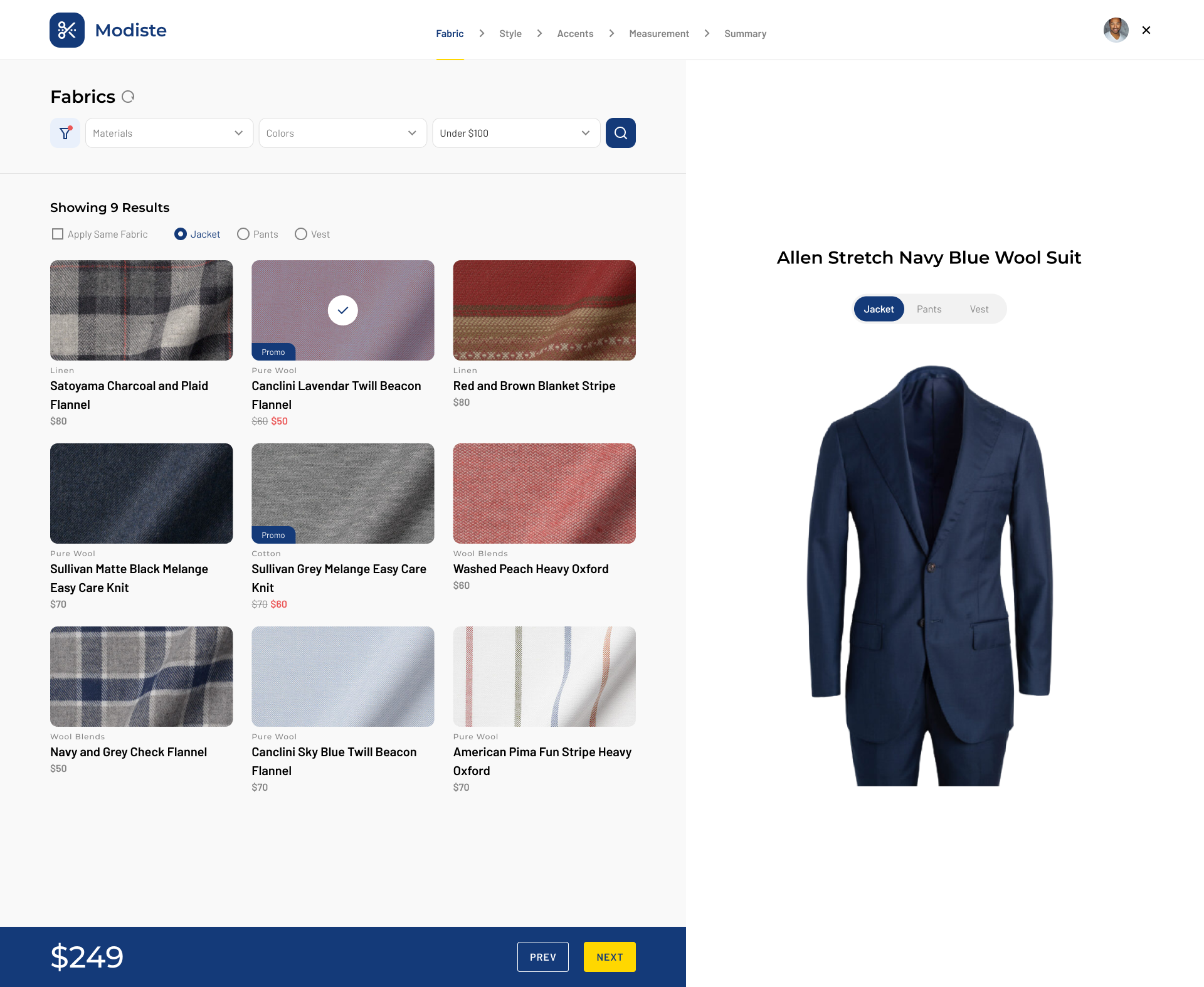The width and height of the screenshot is (1204, 987).
Task: Select the Navy and Grey Check Flannel thumbnail
Action: [141, 677]
